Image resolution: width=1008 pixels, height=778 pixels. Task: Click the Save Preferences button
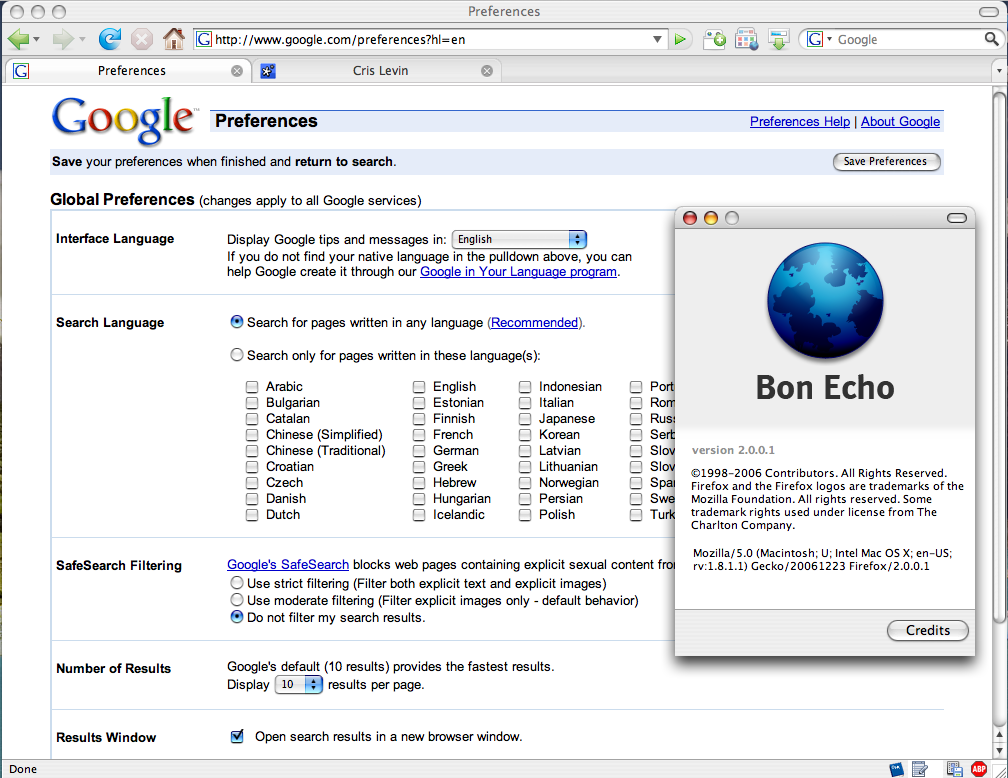click(x=886, y=161)
